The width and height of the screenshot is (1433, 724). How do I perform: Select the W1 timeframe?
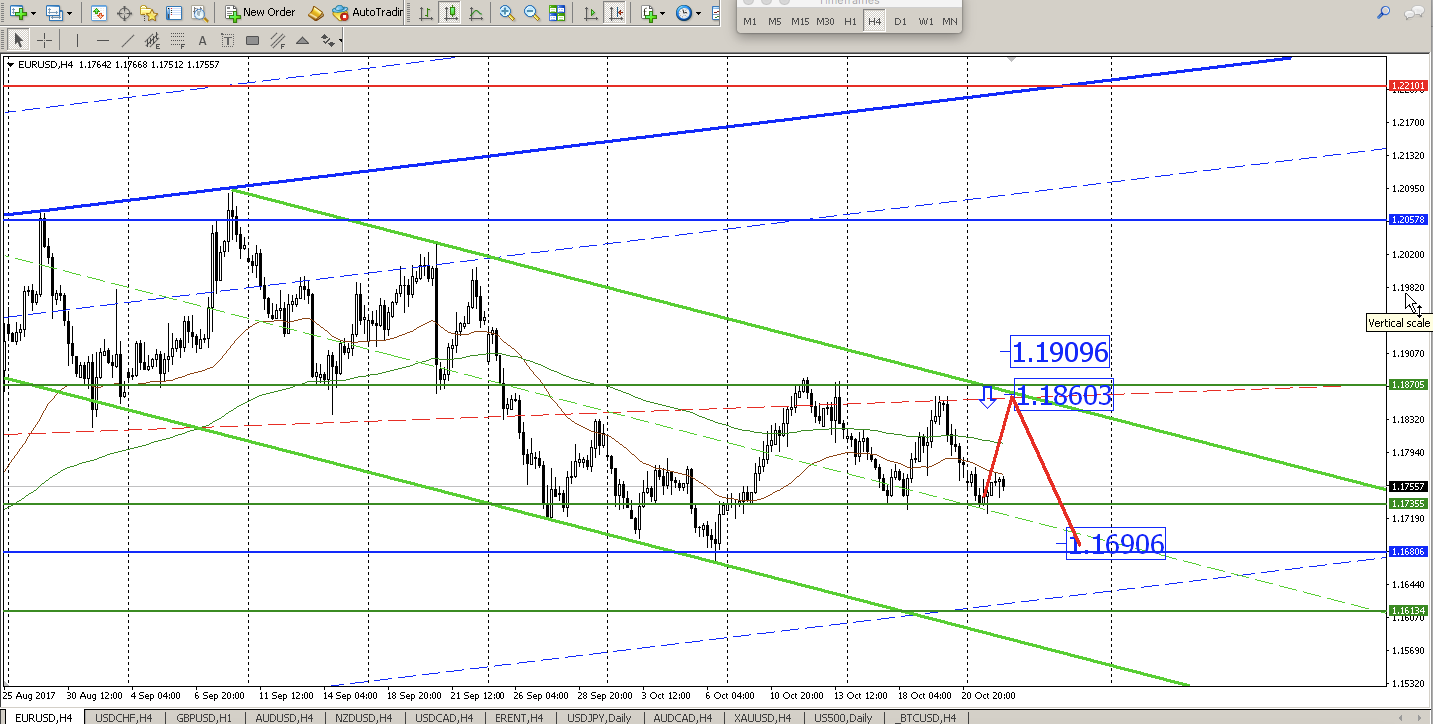coord(926,21)
